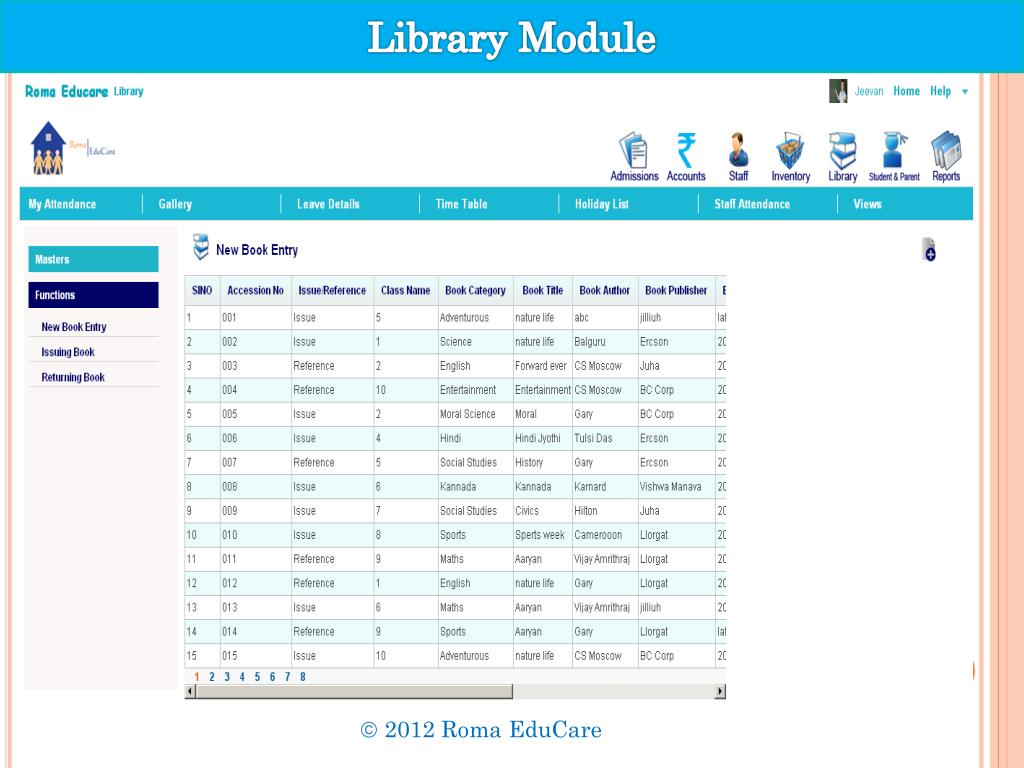Click the Hilton author cell

pos(605,511)
